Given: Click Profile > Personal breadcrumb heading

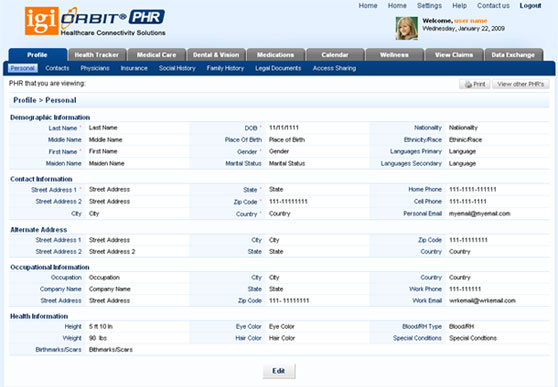Looking at the screenshot, I should (x=45, y=100).
